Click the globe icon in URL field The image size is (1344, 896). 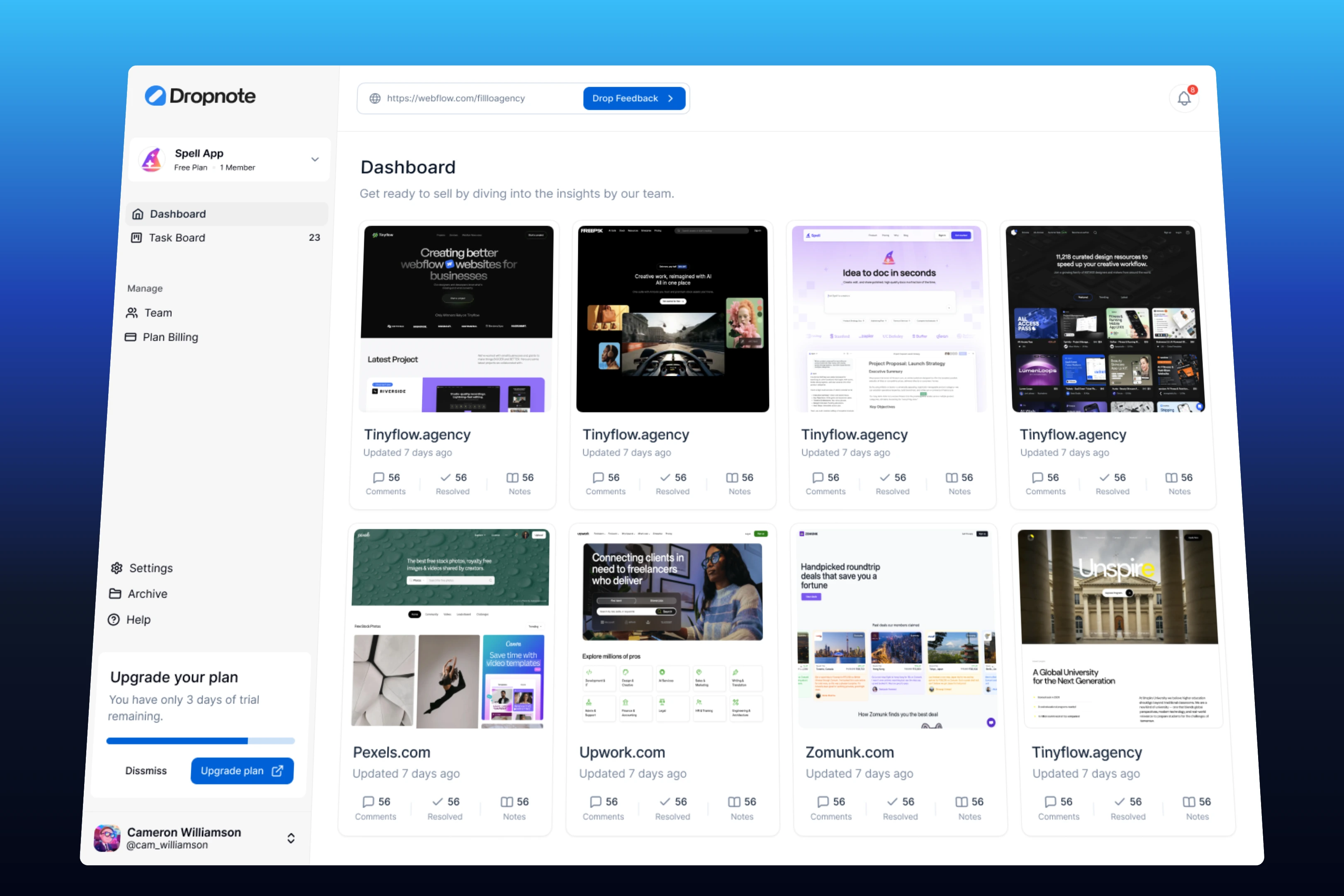coord(375,98)
